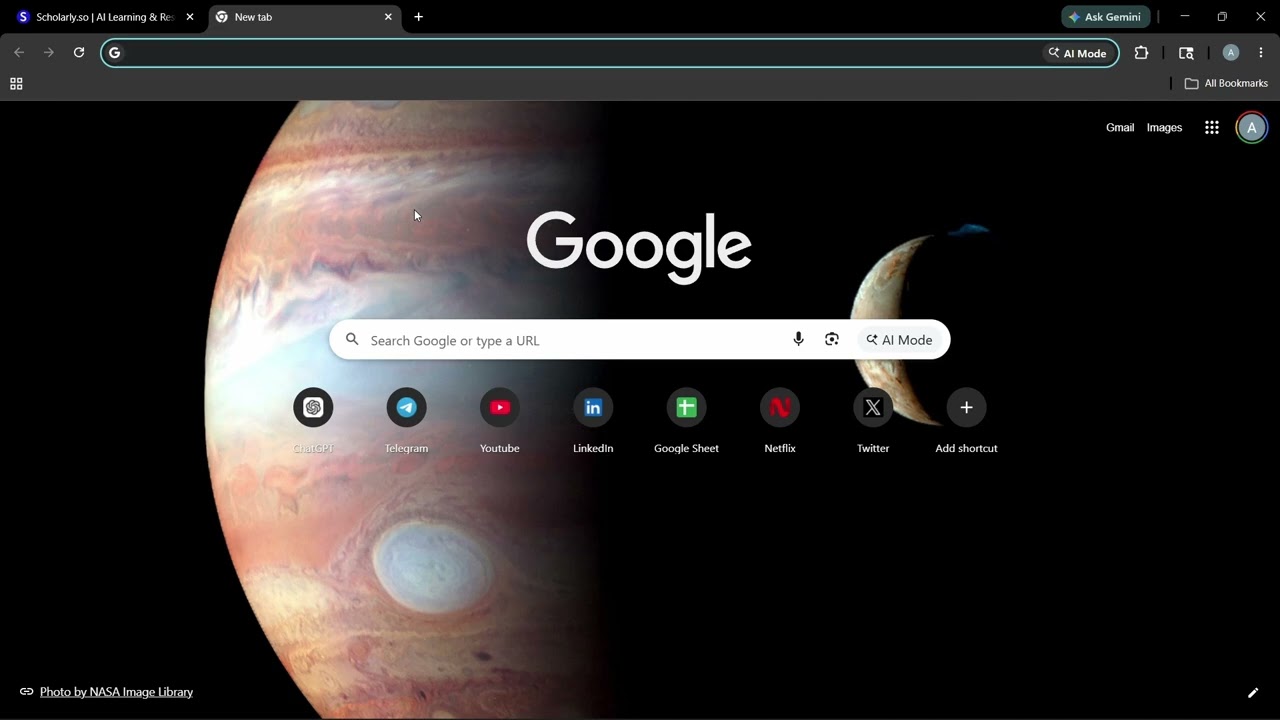Customize this page with the pencil icon
This screenshot has height=720, width=1280.
click(1253, 692)
